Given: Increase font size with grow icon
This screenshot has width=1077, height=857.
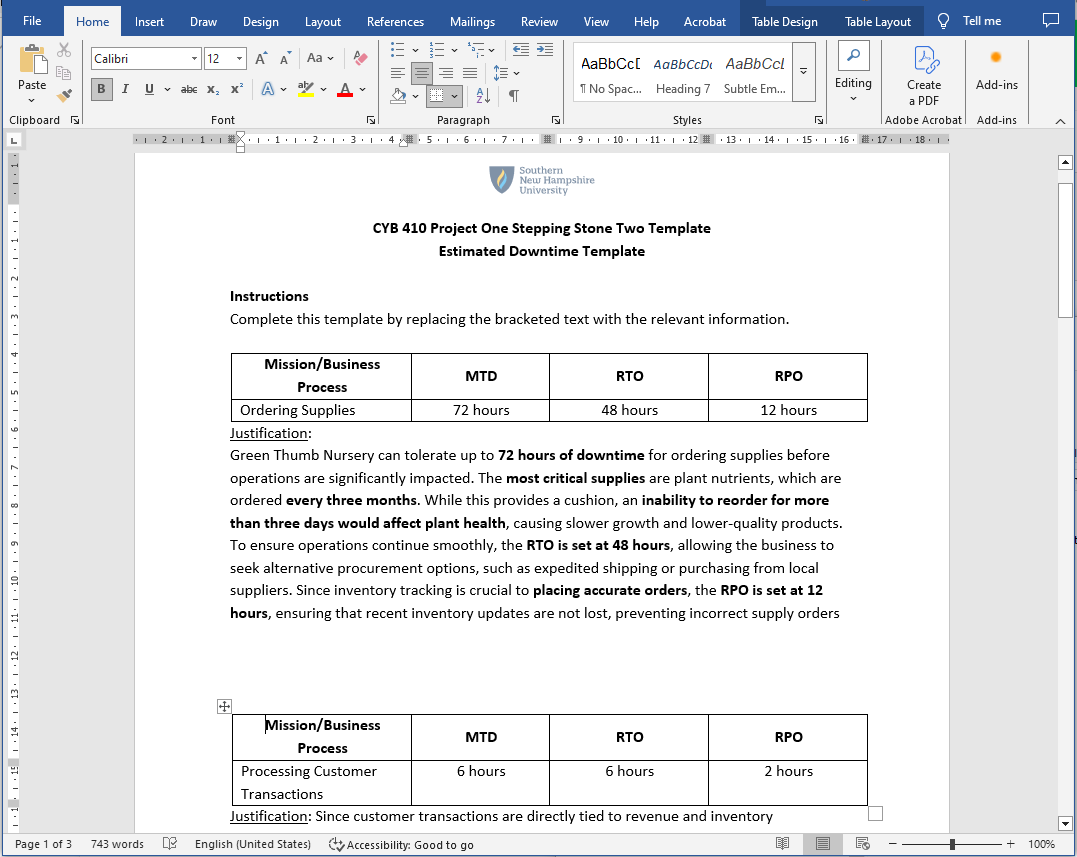Looking at the screenshot, I should pos(261,58).
